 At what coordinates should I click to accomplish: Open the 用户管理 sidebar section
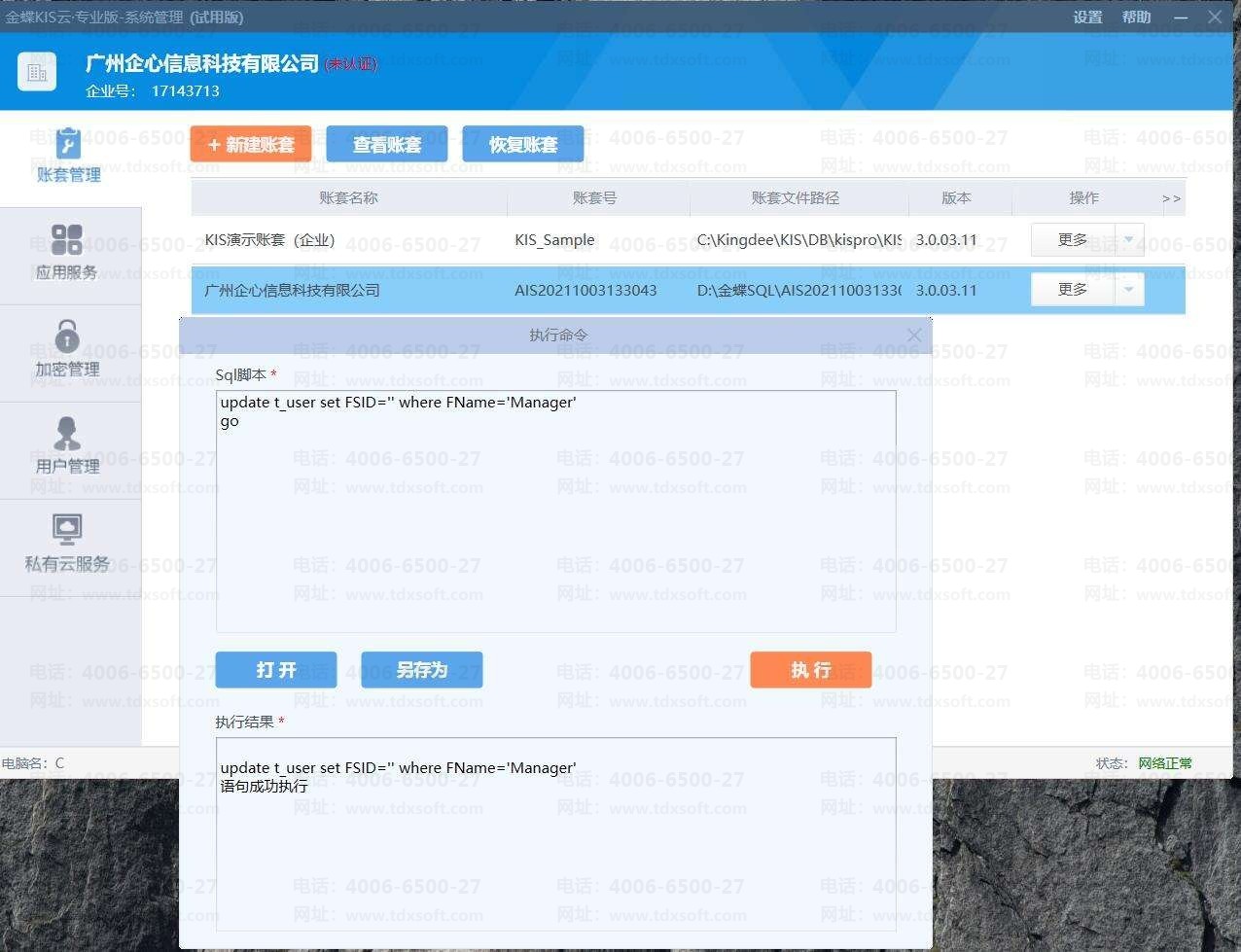[x=66, y=448]
